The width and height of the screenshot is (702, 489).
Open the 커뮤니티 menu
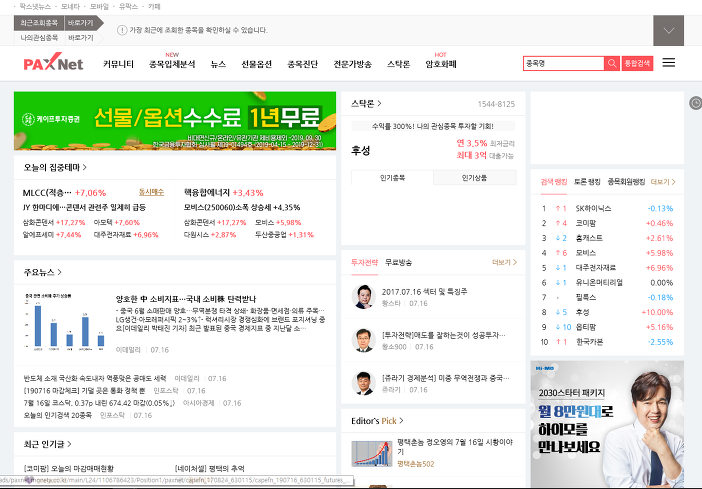118,64
